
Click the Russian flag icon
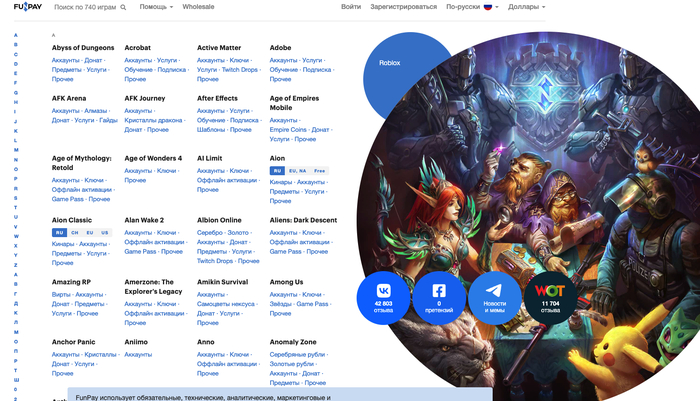(489, 7)
